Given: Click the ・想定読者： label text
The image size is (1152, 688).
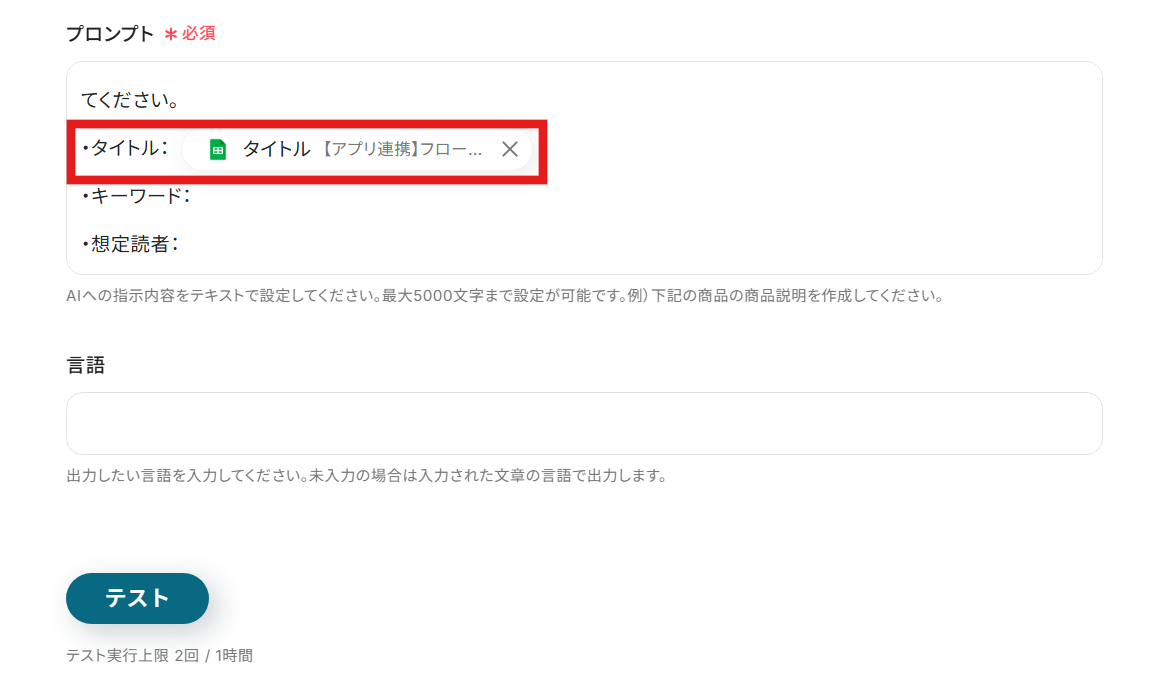Looking at the screenshot, I should (130, 244).
